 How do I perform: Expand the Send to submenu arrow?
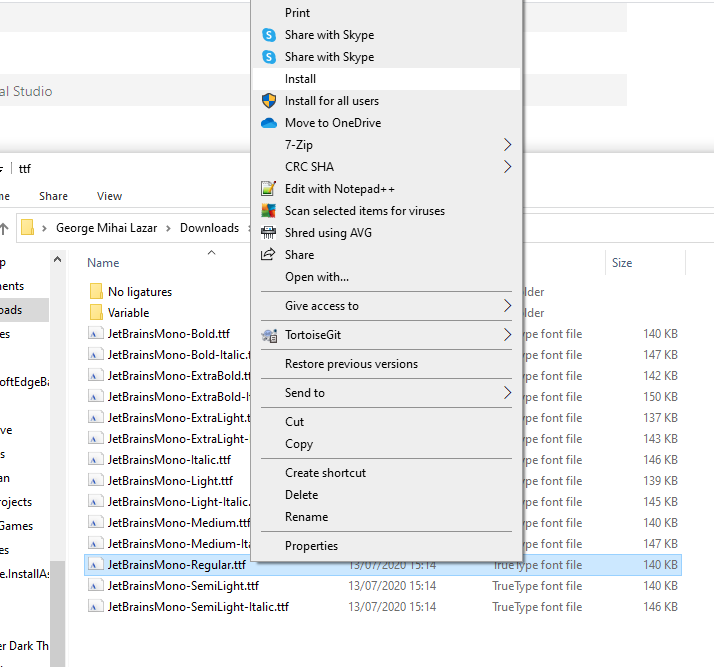pos(508,393)
